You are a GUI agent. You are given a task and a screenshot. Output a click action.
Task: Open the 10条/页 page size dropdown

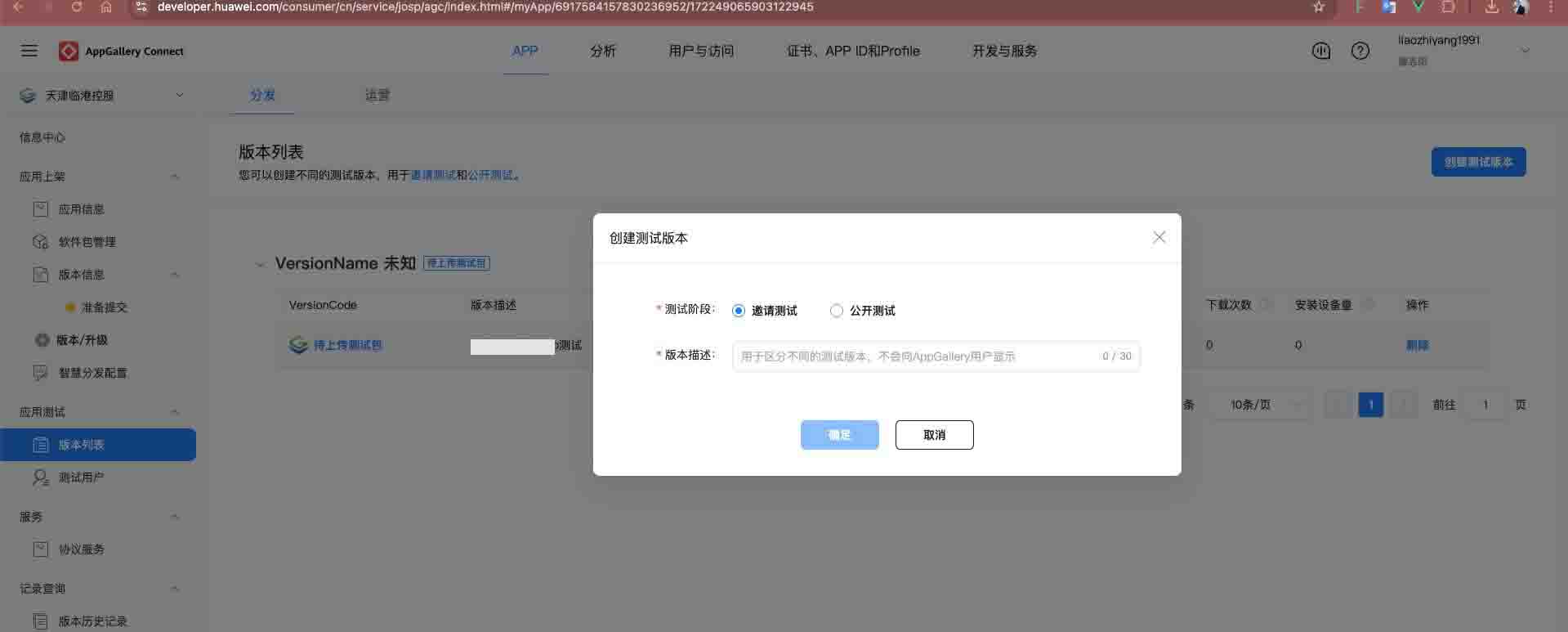[1263, 405]
